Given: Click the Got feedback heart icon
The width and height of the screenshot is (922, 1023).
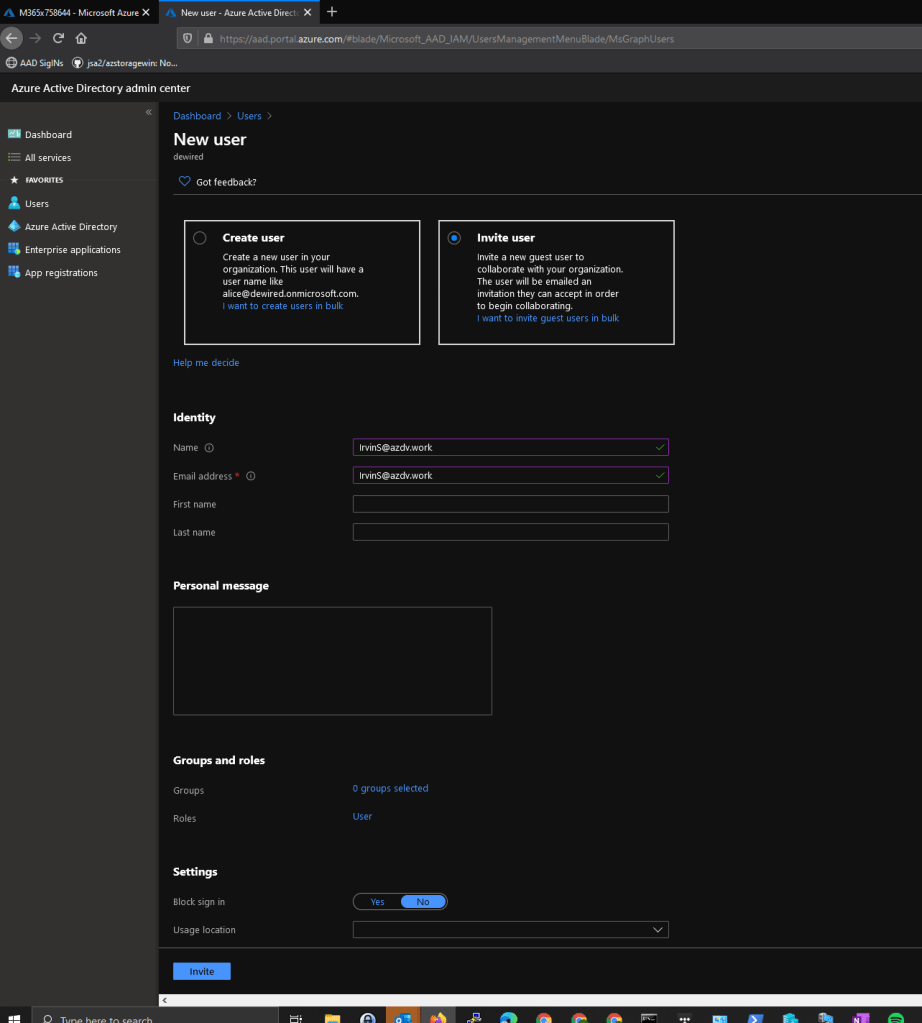Looking at the screenshot, I should [184, 182].
